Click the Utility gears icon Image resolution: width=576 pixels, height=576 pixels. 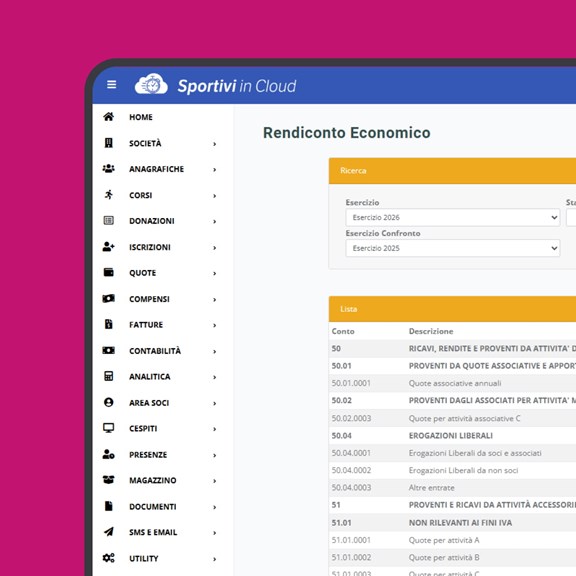[x=108, y=558]
